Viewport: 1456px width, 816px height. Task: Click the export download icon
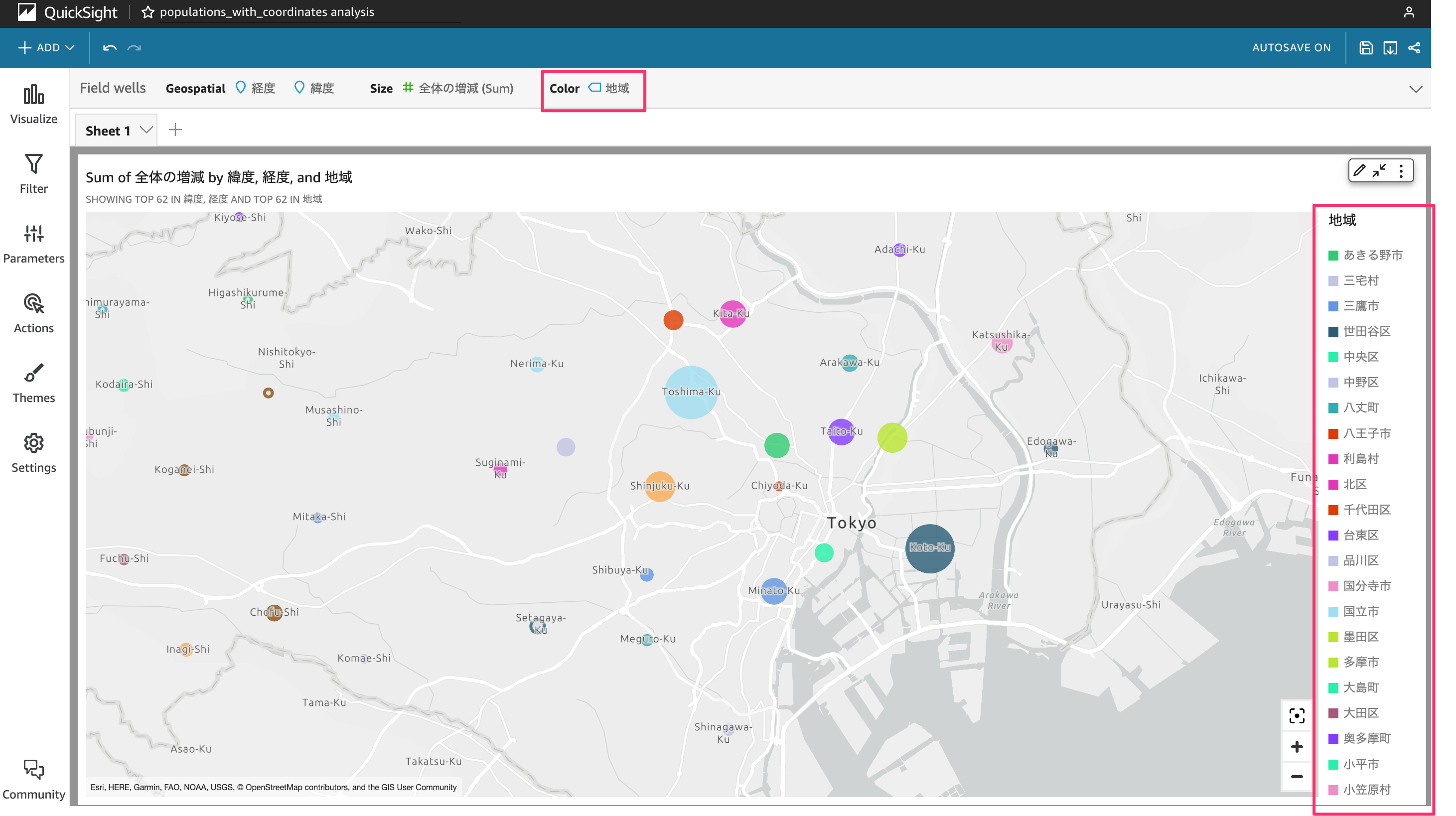1390,48
